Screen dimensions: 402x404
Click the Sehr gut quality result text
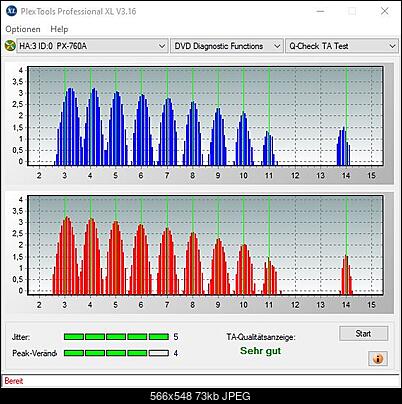pyautogui.click(x=260, y=351)
